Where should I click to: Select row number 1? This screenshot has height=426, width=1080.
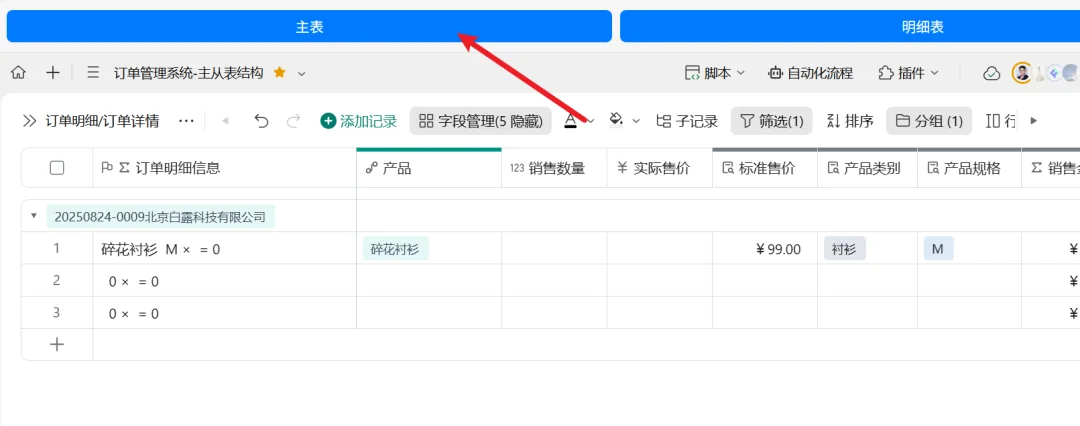57,248
